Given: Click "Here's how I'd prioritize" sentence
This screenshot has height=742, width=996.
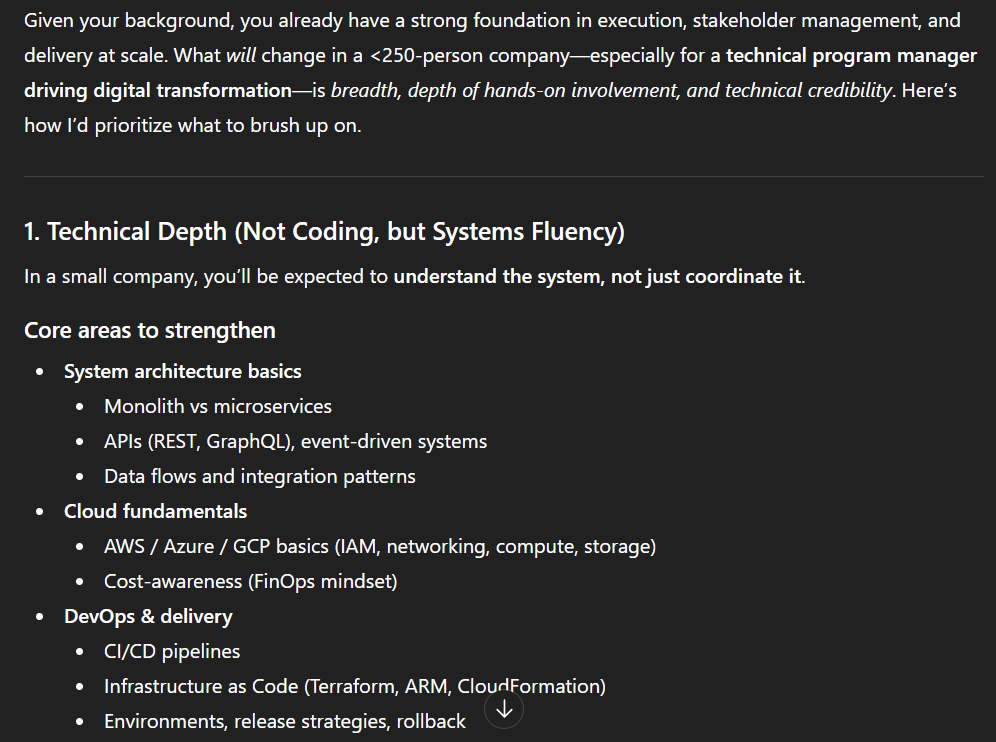Looking at the screenshot, I should (190, 125).
